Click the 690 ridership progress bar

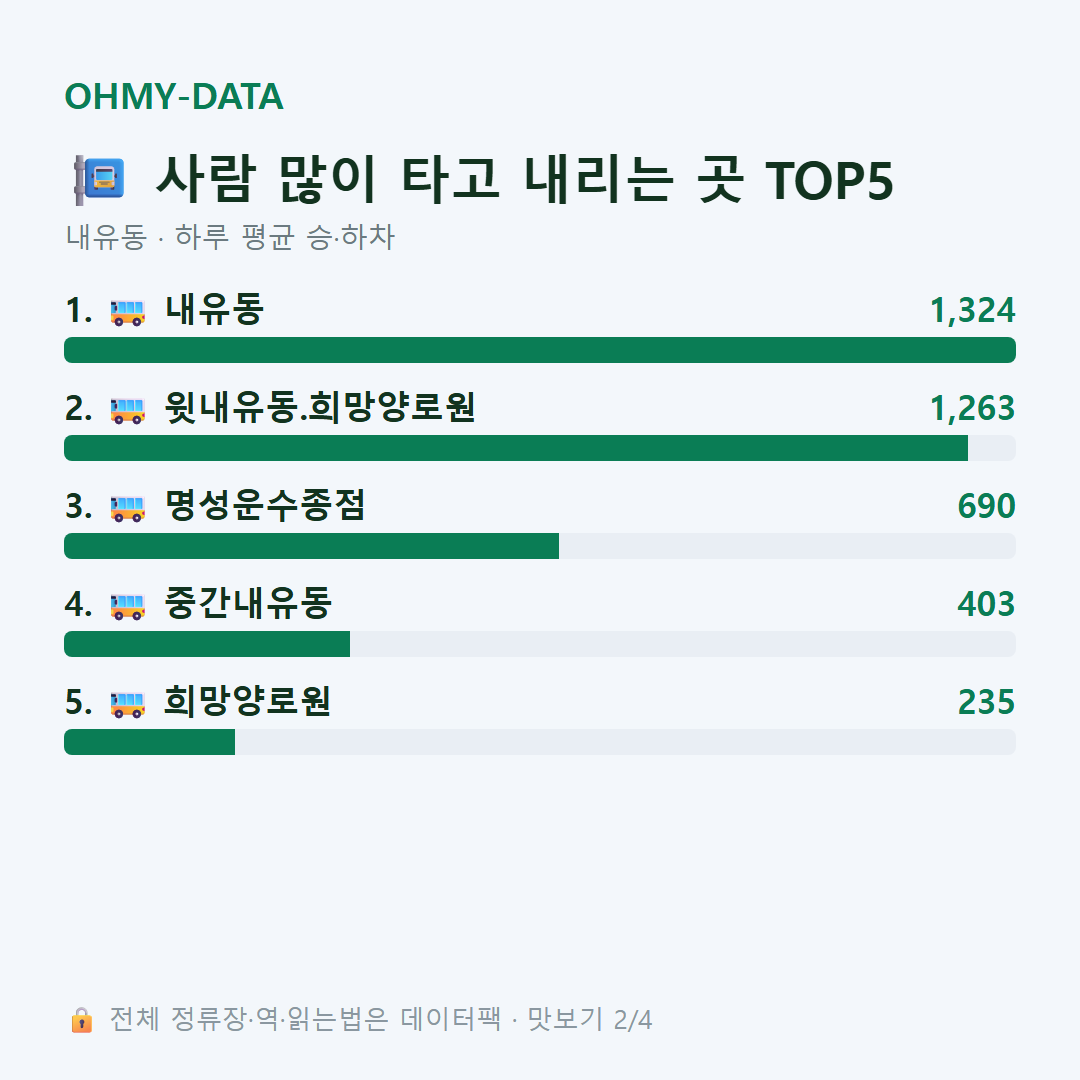(540, 546)
